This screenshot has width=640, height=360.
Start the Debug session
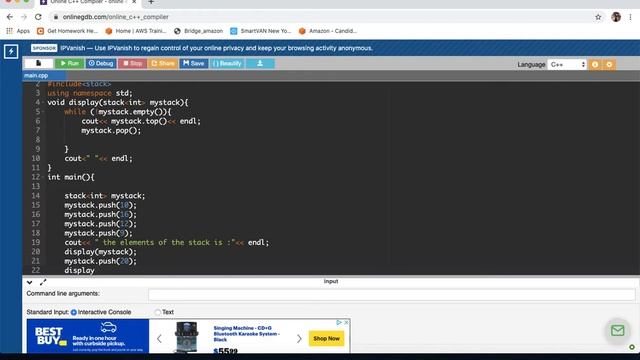(x=101, y=63)
